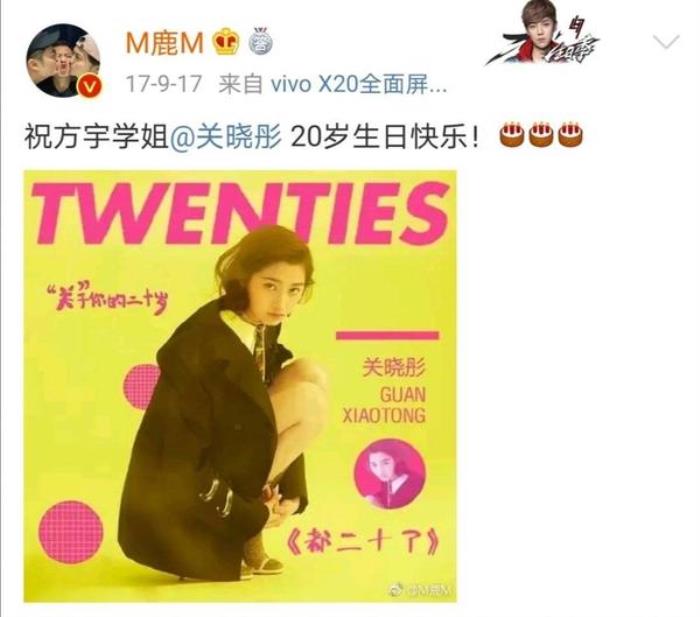Click the pink TWENTIES headline text
Viewport: 700px width, 617px height.
pos(240,213)
